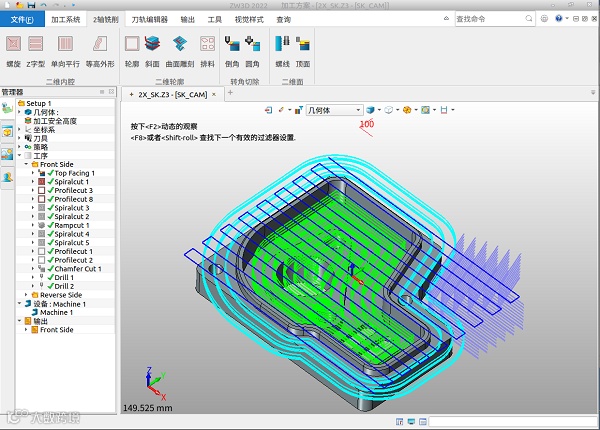
Task: Open the 查询 ribbon tab
Action: [x=284, y=20]
